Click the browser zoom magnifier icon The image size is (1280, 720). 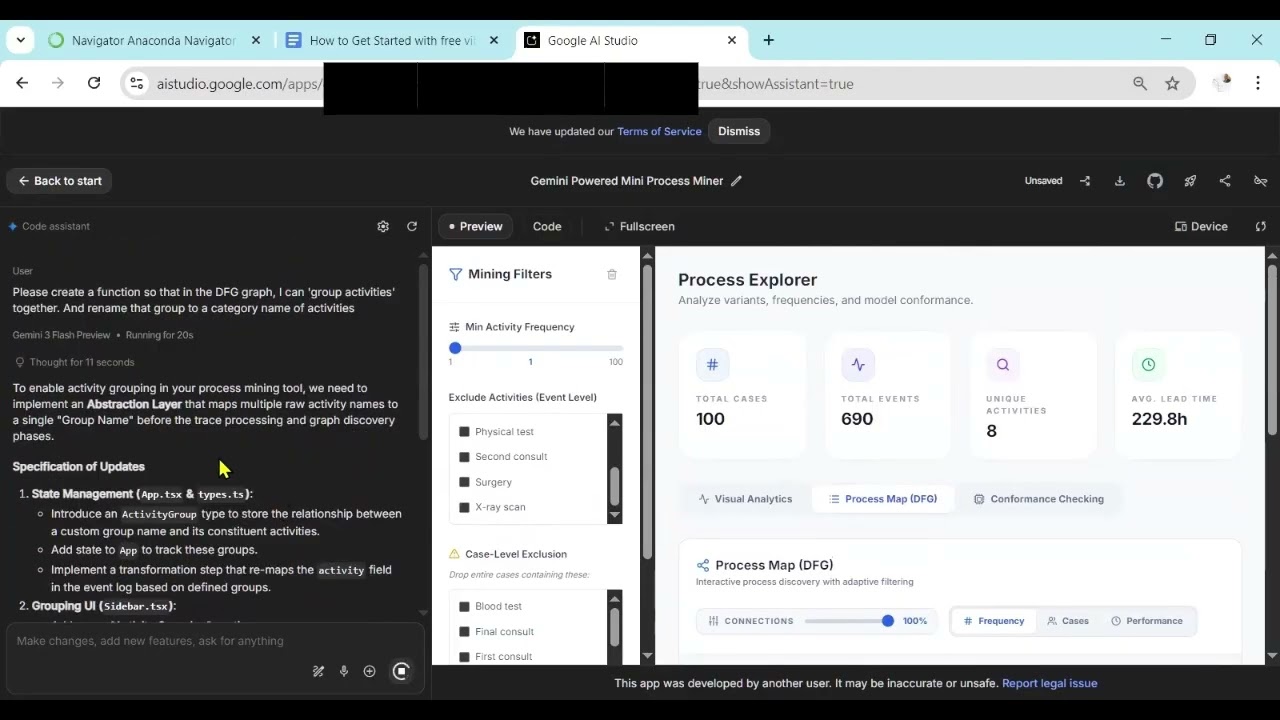coord(1140,84)
